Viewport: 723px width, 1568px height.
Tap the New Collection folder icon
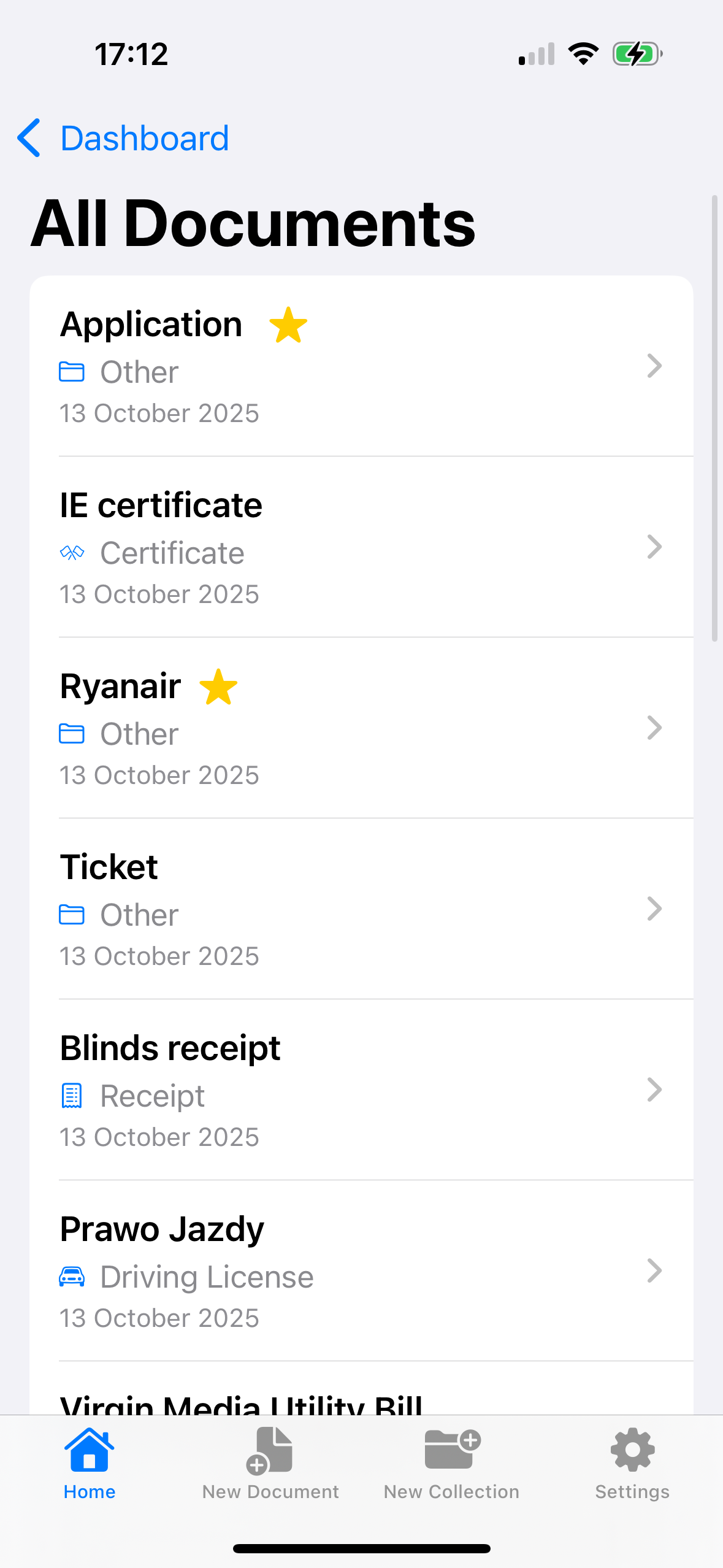click(x=452, y=1449)
